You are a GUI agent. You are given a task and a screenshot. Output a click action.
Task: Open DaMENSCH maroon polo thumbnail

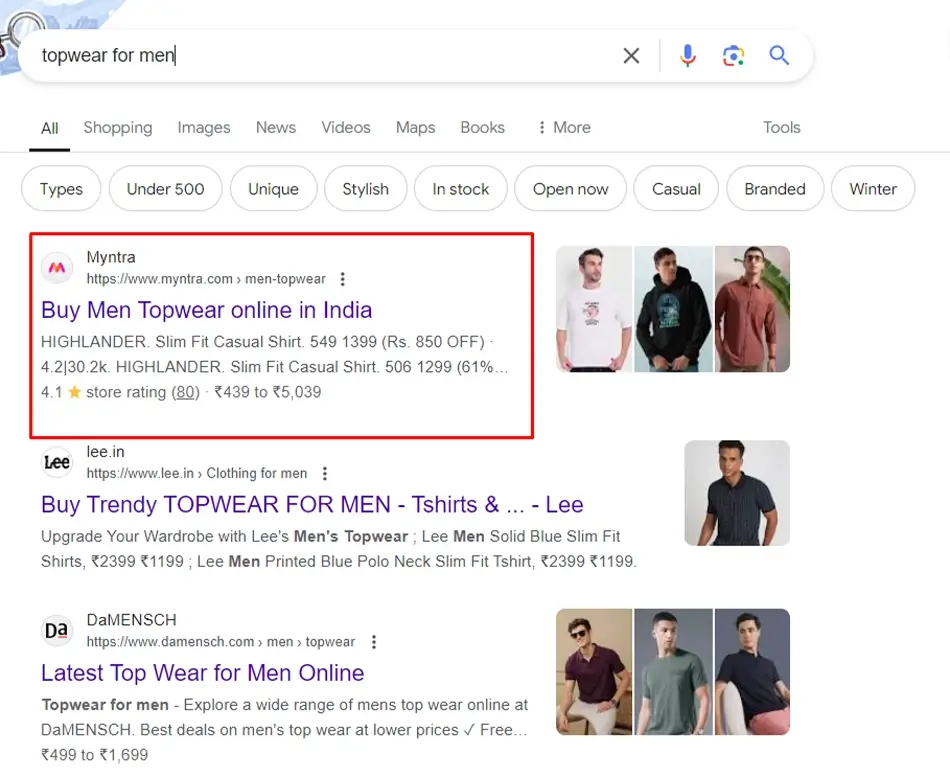[594, 672]
